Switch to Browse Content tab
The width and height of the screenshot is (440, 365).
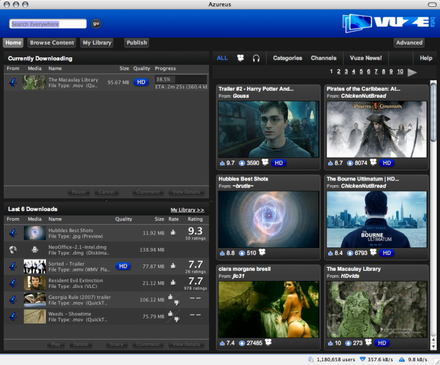pyautogui.click(x=52, y=43)
